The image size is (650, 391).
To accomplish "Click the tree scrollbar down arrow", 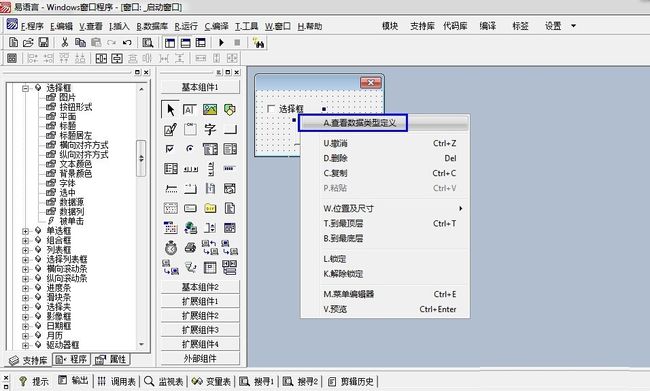I will click(x=141, y=345).
